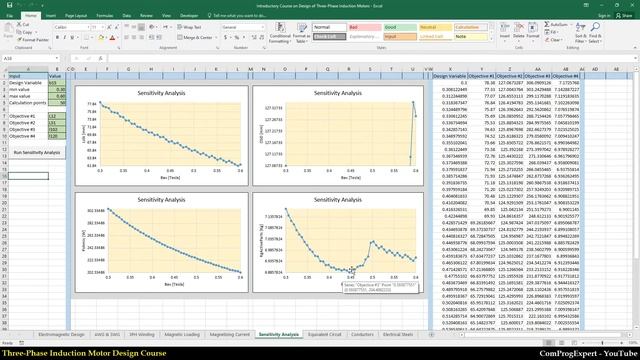Open Conditional Formatting menu

tap(280, 33)
